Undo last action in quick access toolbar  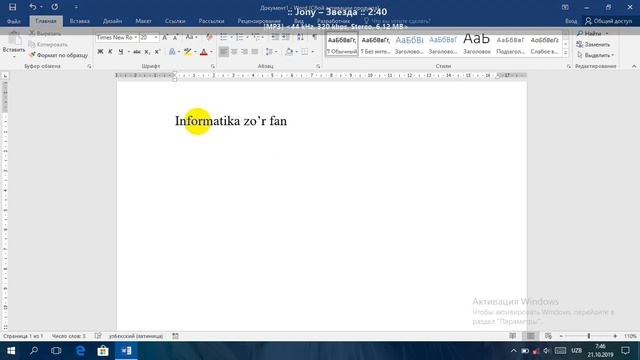click(x=33, y=7)
